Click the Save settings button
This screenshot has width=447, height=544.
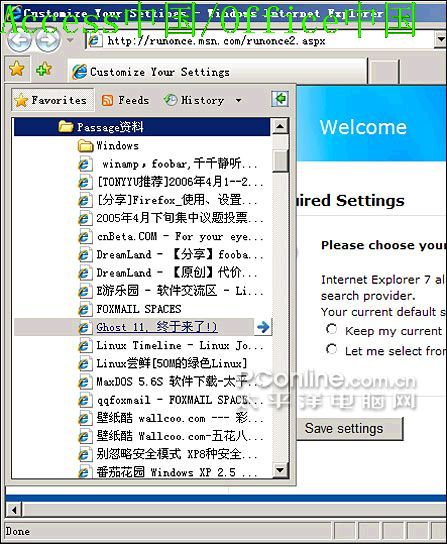[x=349, y=429]
